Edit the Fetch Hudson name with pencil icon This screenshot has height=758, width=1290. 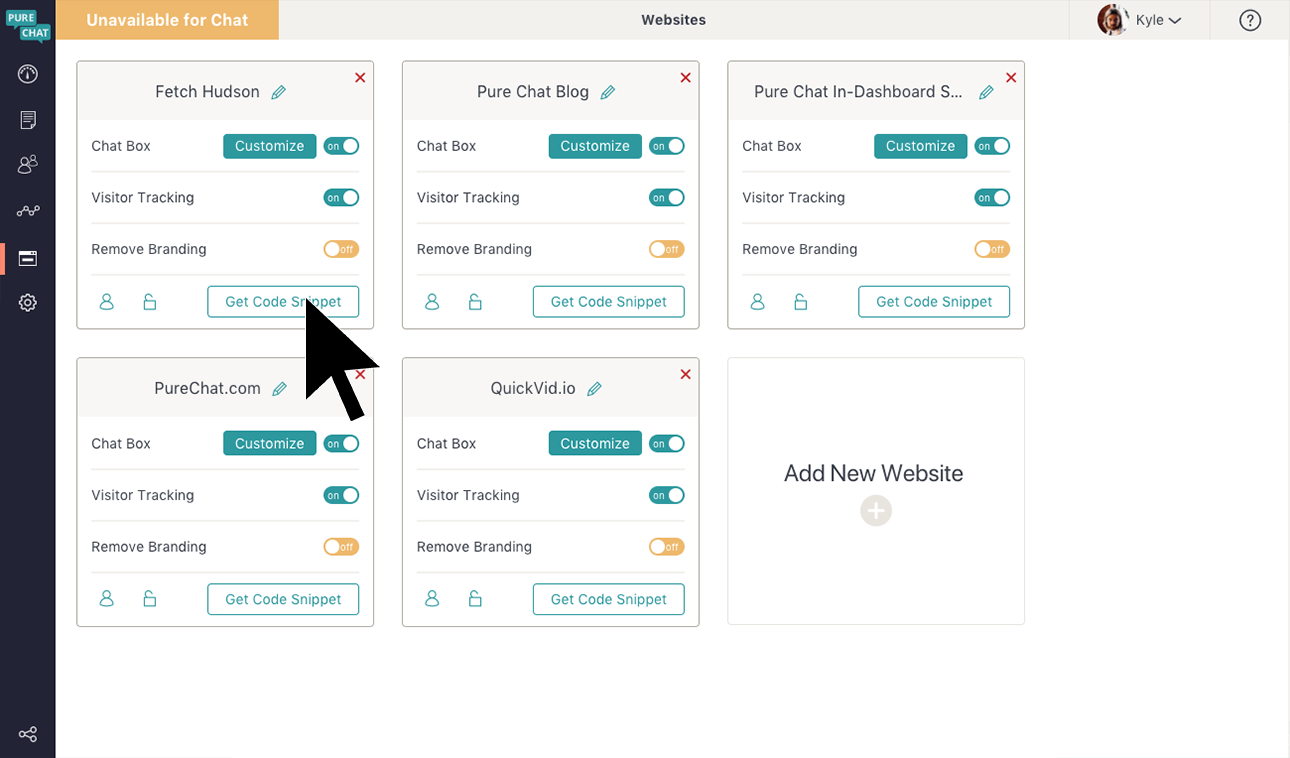(x=279, y=92)
